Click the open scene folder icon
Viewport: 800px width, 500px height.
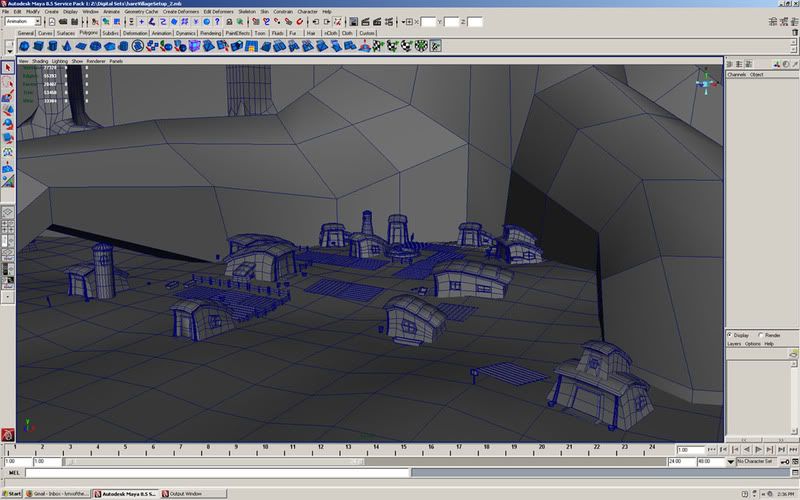63,22
